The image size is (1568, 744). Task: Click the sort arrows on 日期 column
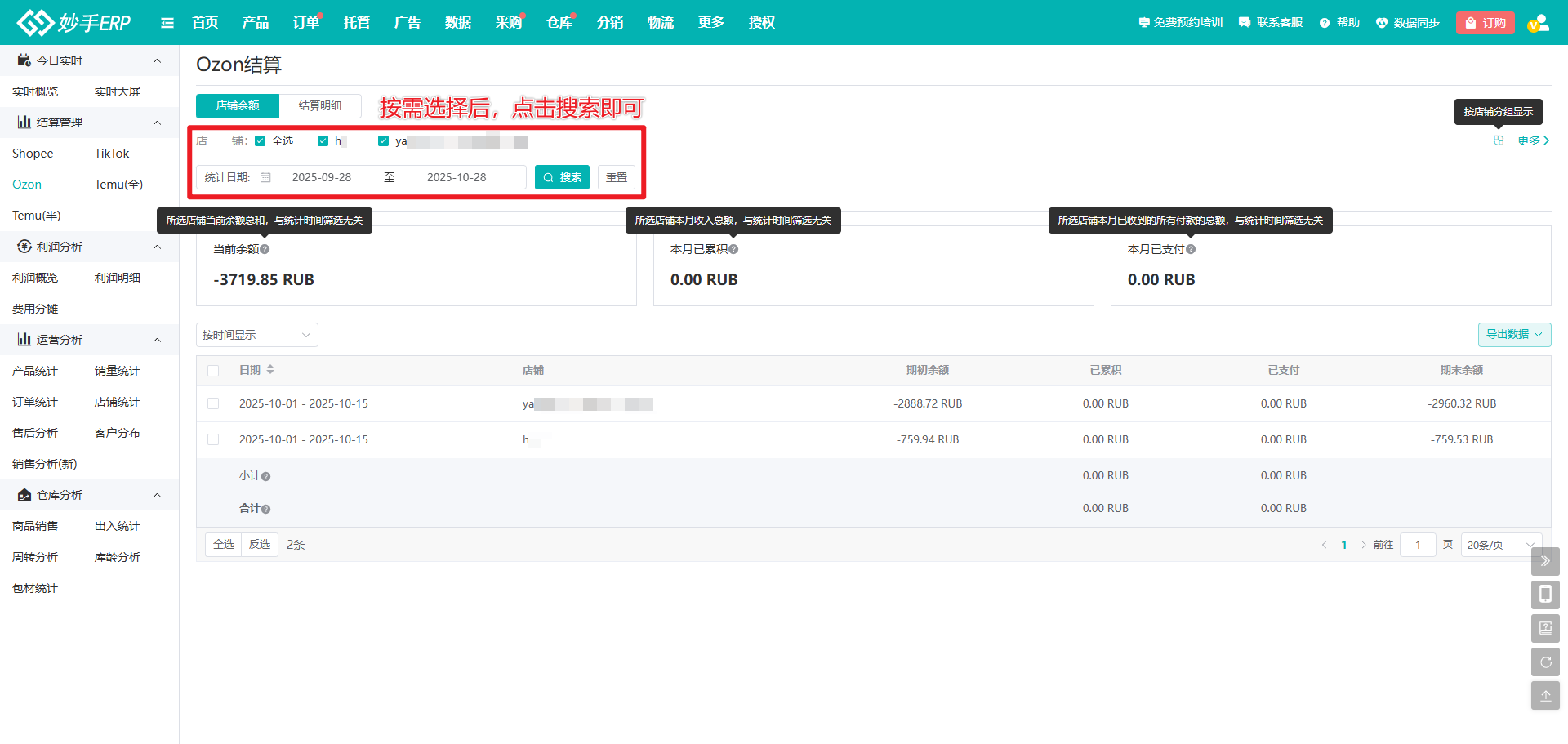click(270, 370)
